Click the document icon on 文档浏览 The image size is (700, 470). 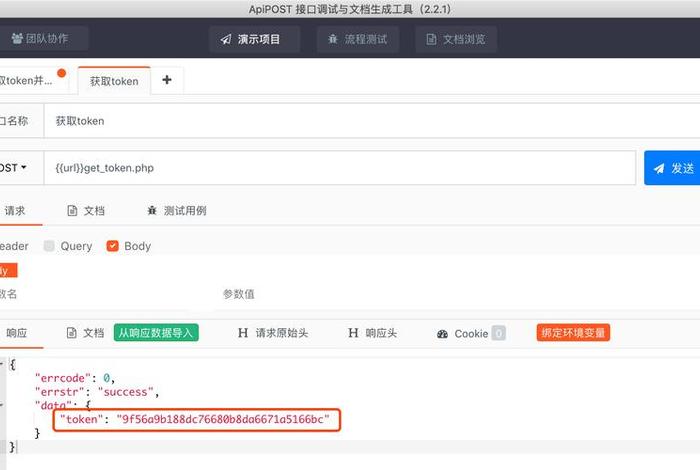[432, 40]
